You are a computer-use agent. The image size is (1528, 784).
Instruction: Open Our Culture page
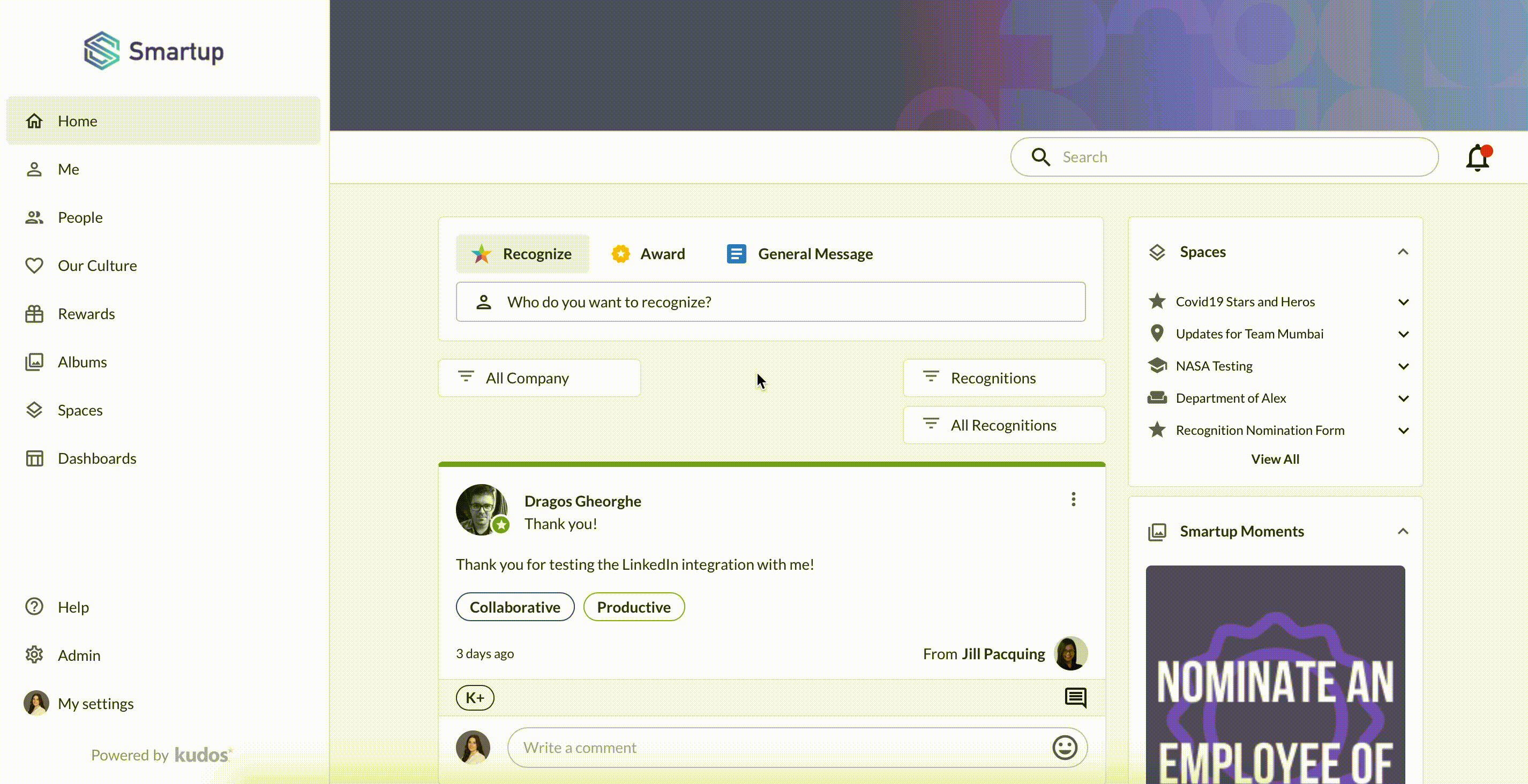click(163, 265)
